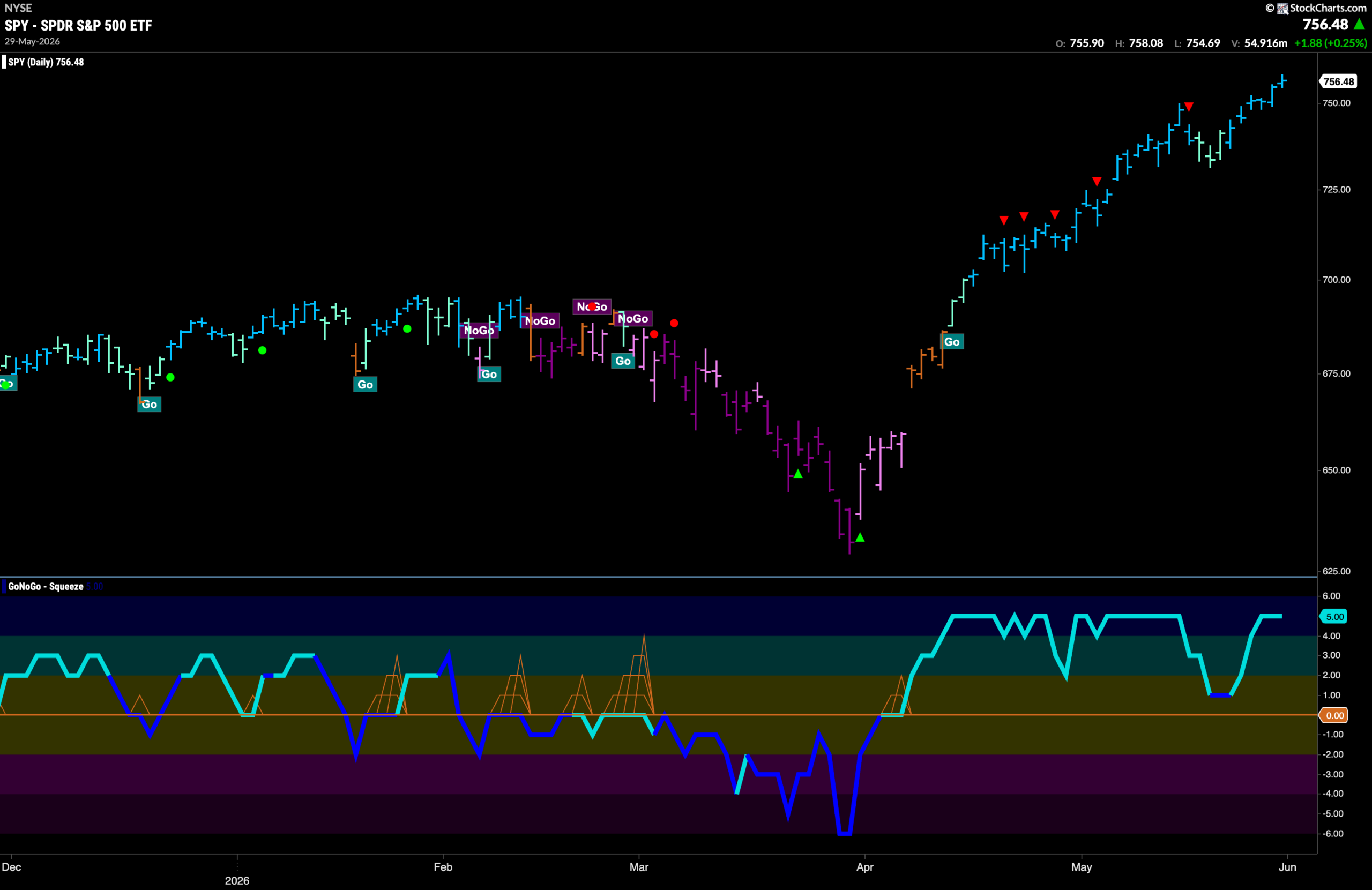Click the Apr label on the time axis
Image resolution: width=1372 pixels, height=890 pixels.
pyautogui.click(x=864, y=867)
